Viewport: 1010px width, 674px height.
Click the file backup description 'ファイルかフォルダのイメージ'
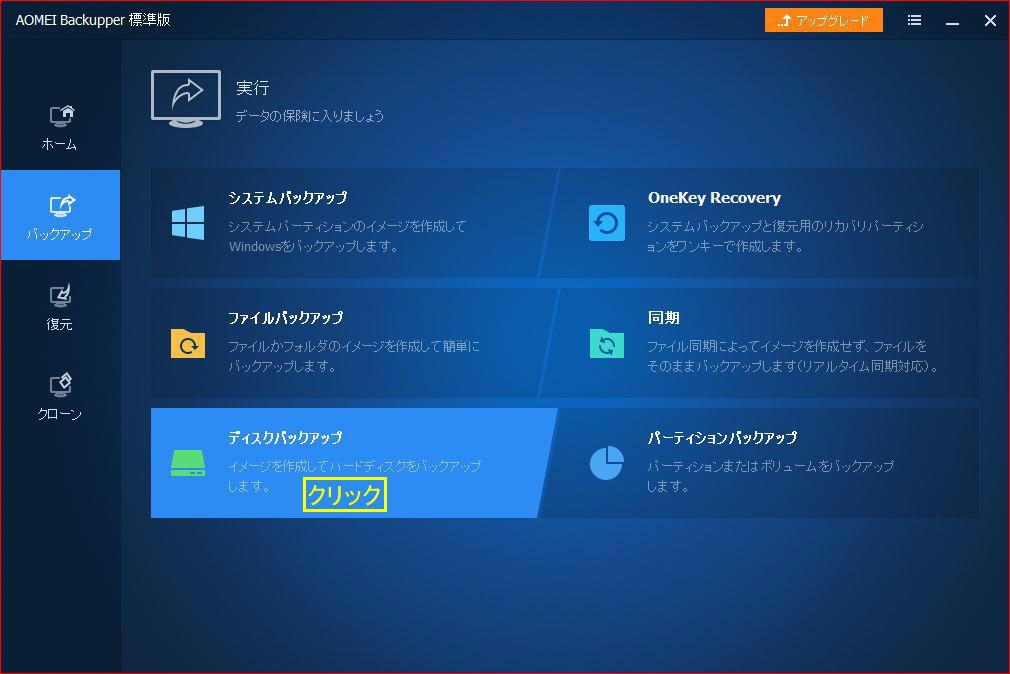pos(354,356)
